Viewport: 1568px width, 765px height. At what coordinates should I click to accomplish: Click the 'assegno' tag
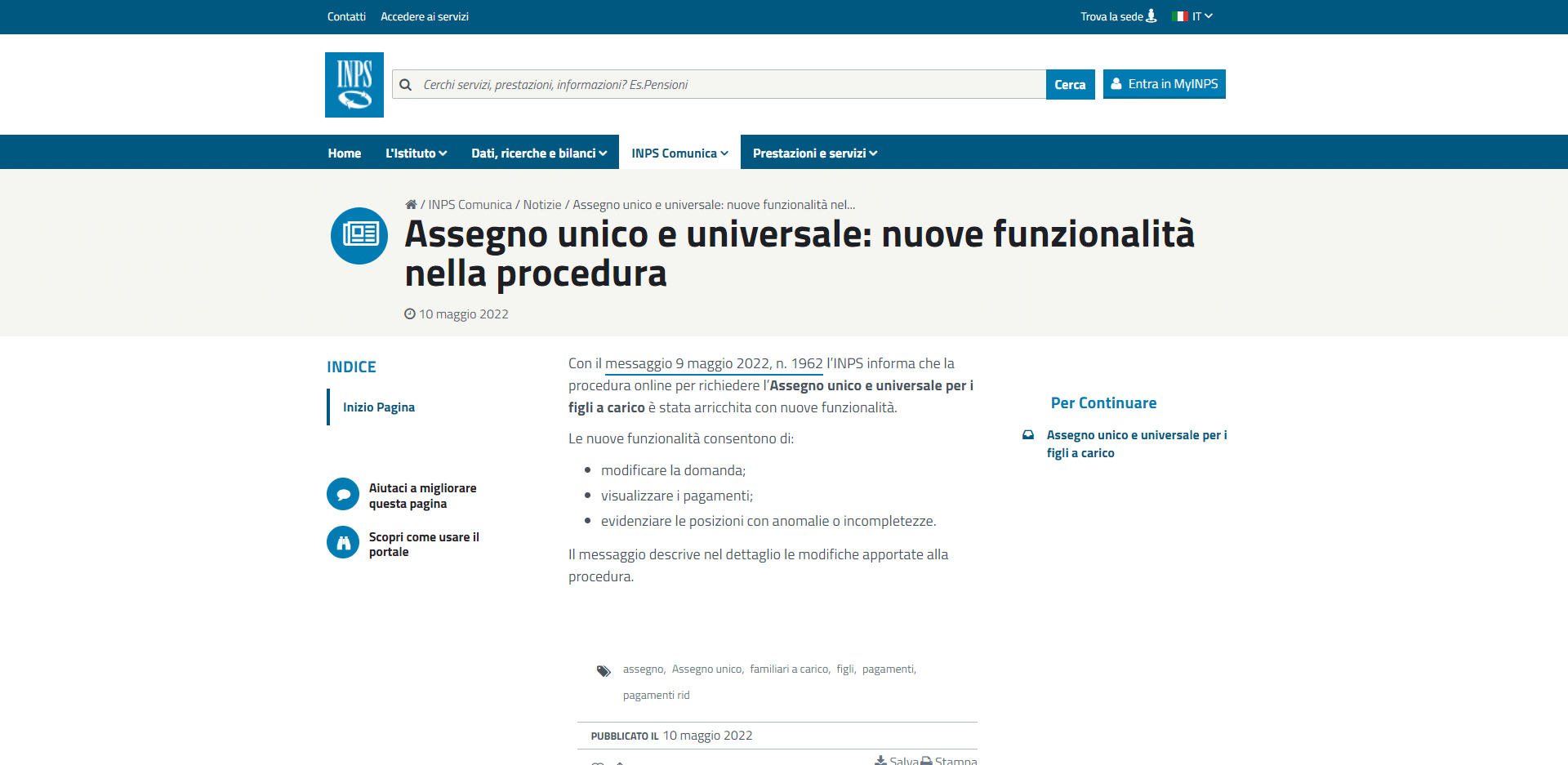[x=644, y=669]
